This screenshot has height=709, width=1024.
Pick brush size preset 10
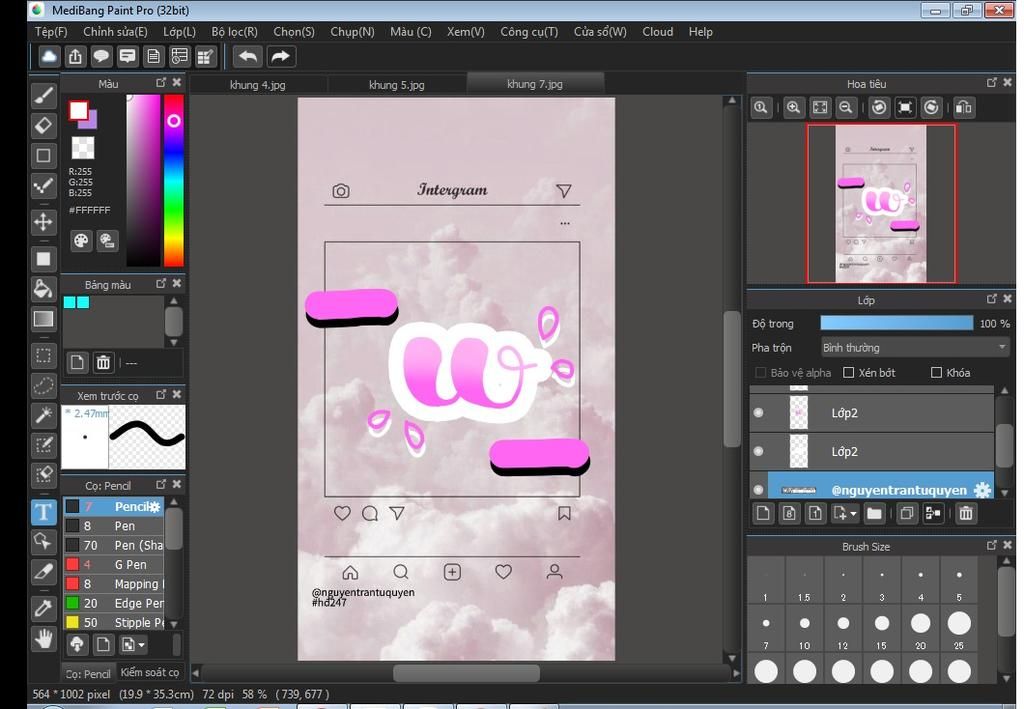pyautogui.click(x=805, y=629)
